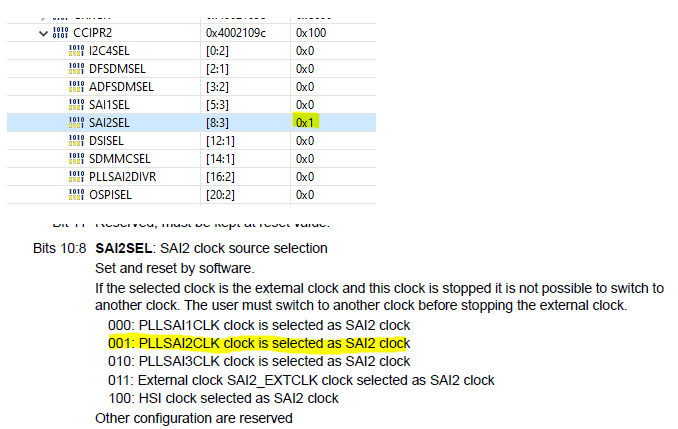
Task: Select the PLLSAI2DIVR field row
Action: pos(122,176)
